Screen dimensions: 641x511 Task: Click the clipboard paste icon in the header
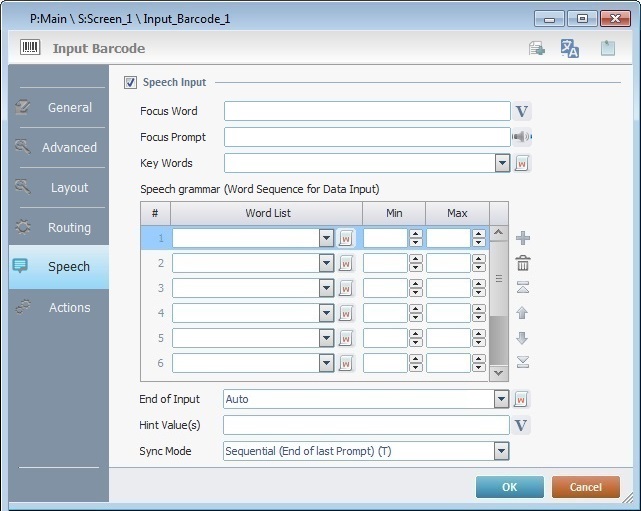(607, 48)
